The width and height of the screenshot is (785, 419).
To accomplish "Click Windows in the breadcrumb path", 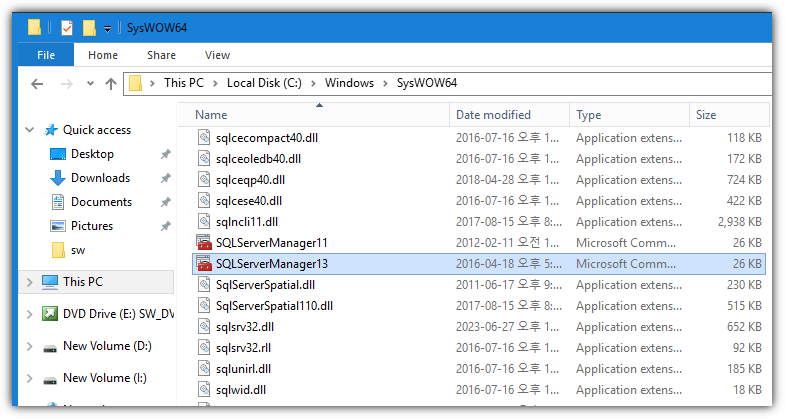I will (x=349, y=83).
